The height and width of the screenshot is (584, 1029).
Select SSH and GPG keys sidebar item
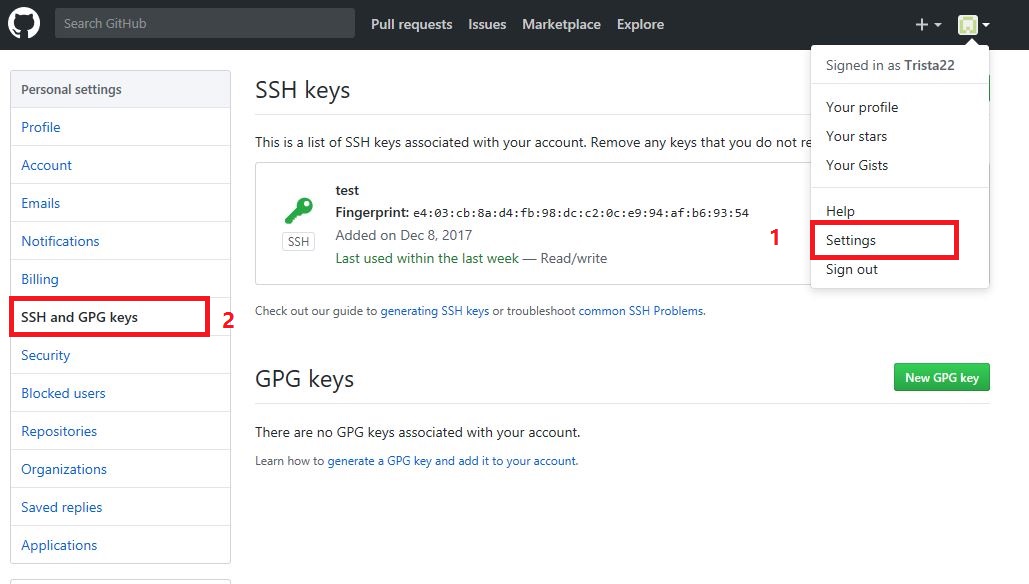120,318
